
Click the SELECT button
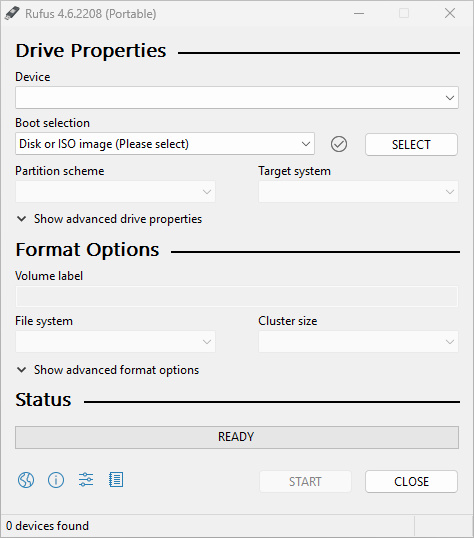point(411,144)
